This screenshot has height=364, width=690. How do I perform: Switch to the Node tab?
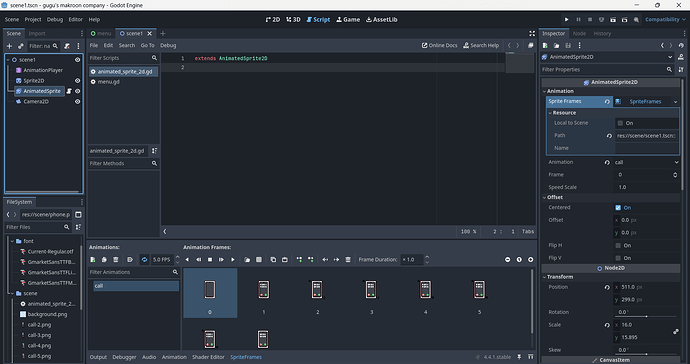pyautogui.click(x=579, y=33)
